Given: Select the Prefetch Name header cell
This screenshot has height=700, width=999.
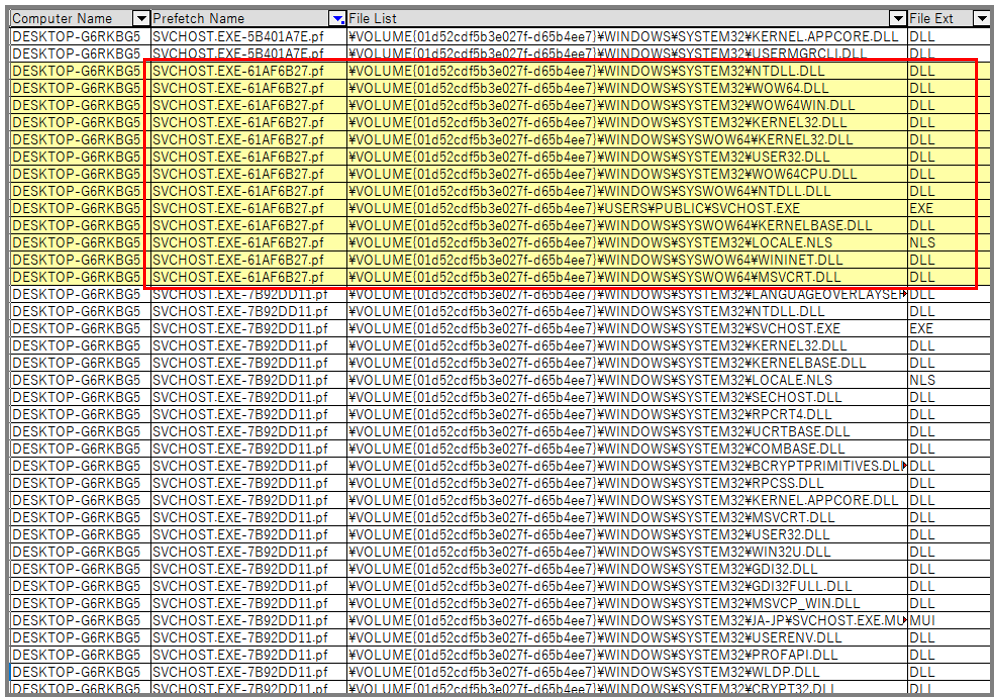Looking at the screenshot, I should [248, 18].
